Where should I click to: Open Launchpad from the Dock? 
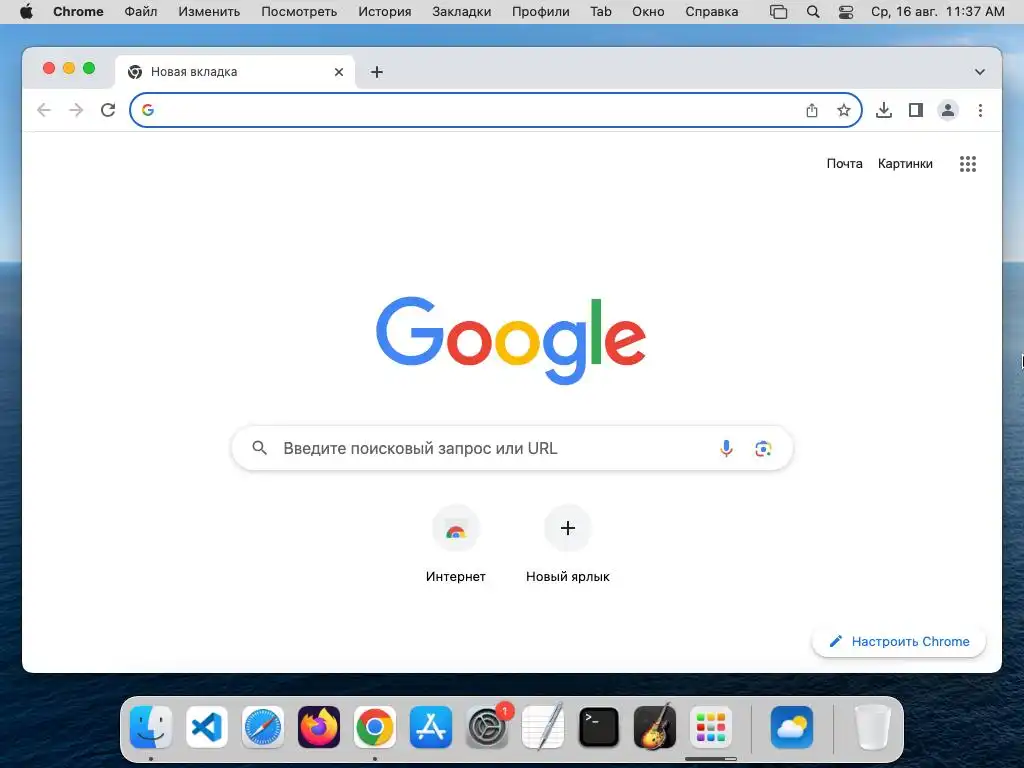click(x=711, y=727)
